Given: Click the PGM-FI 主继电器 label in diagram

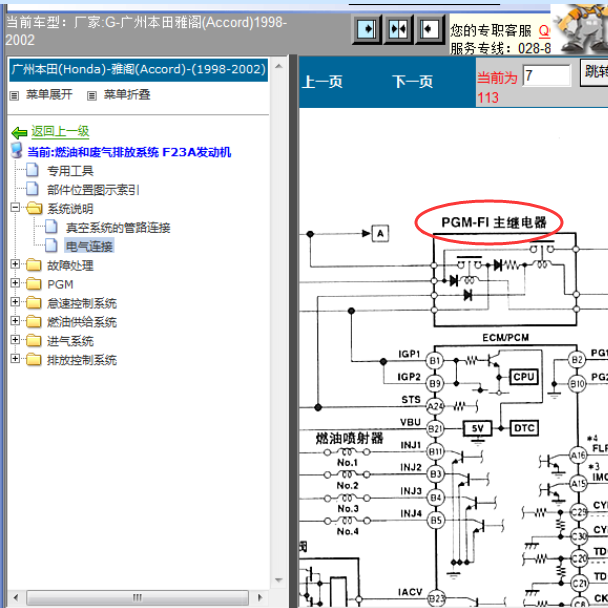Looking at the screenshot, I should 494,223.
